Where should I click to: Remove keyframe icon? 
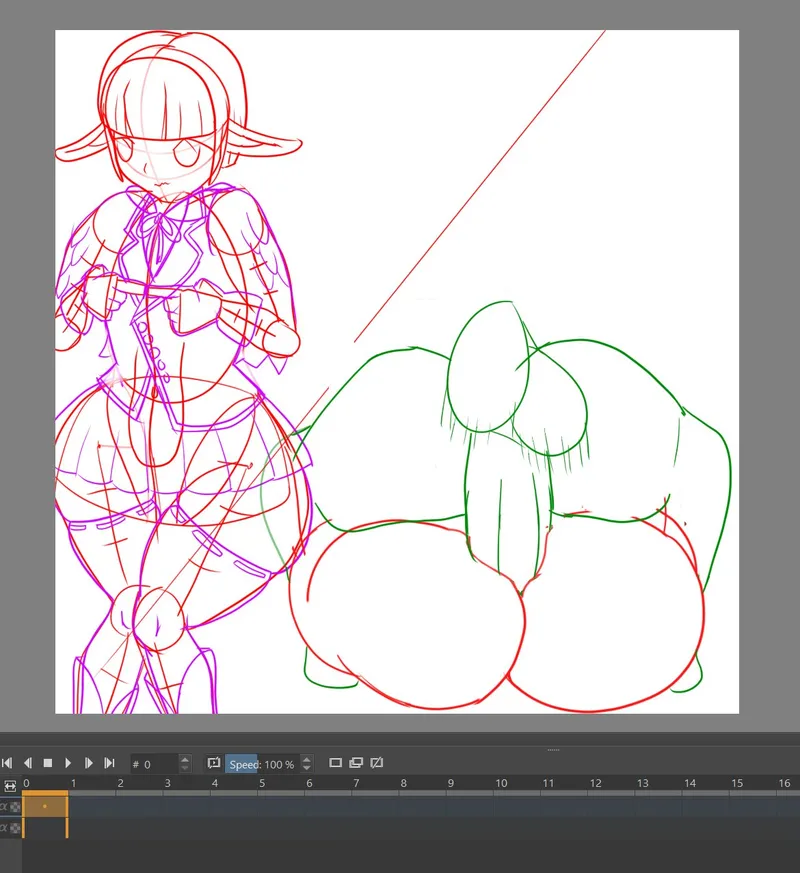click(x=377, y=763)
